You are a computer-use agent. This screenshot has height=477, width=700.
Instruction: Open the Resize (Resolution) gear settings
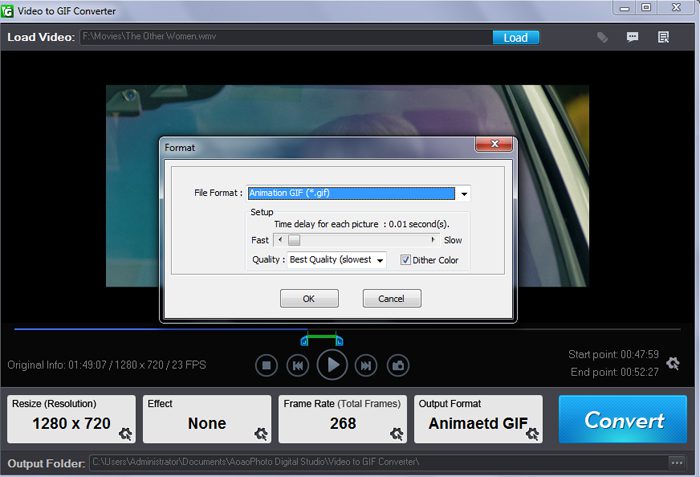125,434
